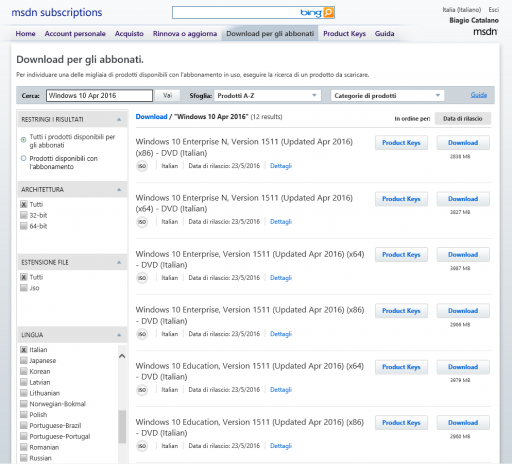The height and width of the screenshot is (464, 512).
Task: Collapse the Estensione file filter section
Action: (119, 262)
